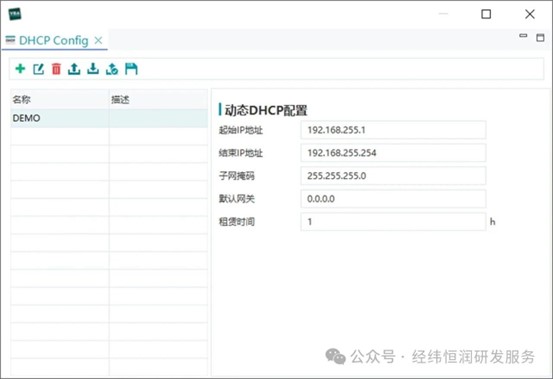553x379 pixels.
Task: Edit the selected DHCP config
Action: tap(38, 69)
